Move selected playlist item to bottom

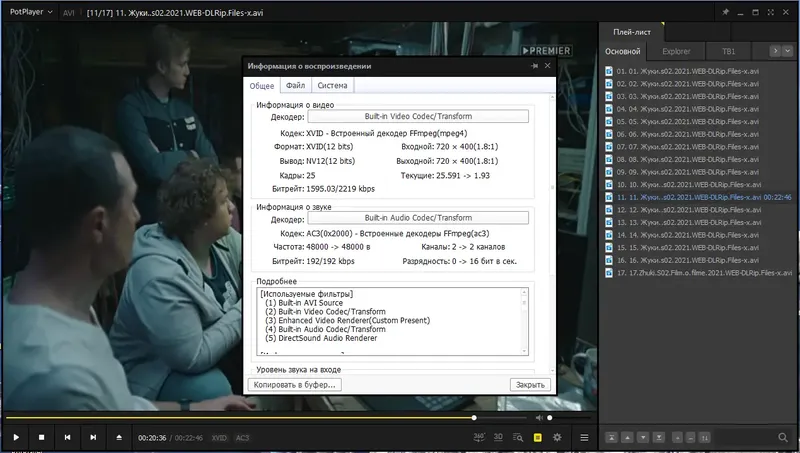659,437
